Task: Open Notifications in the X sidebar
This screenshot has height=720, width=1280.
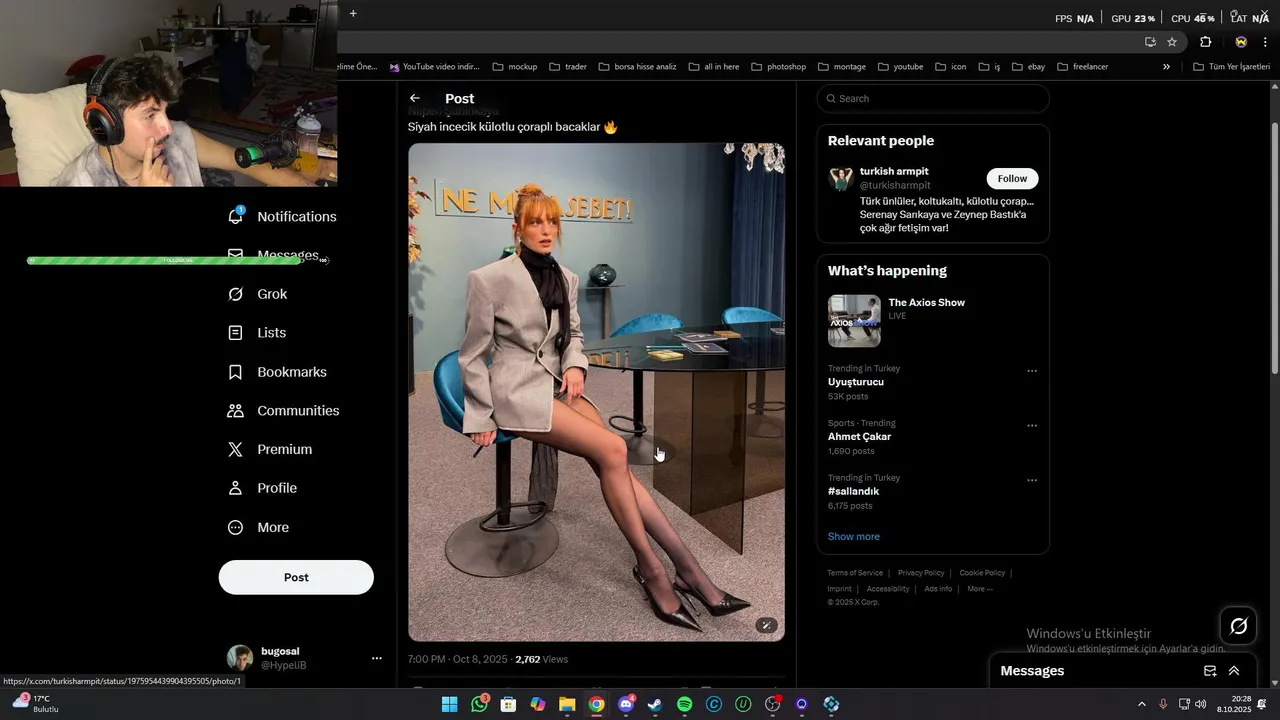Action: coord(282,216)
